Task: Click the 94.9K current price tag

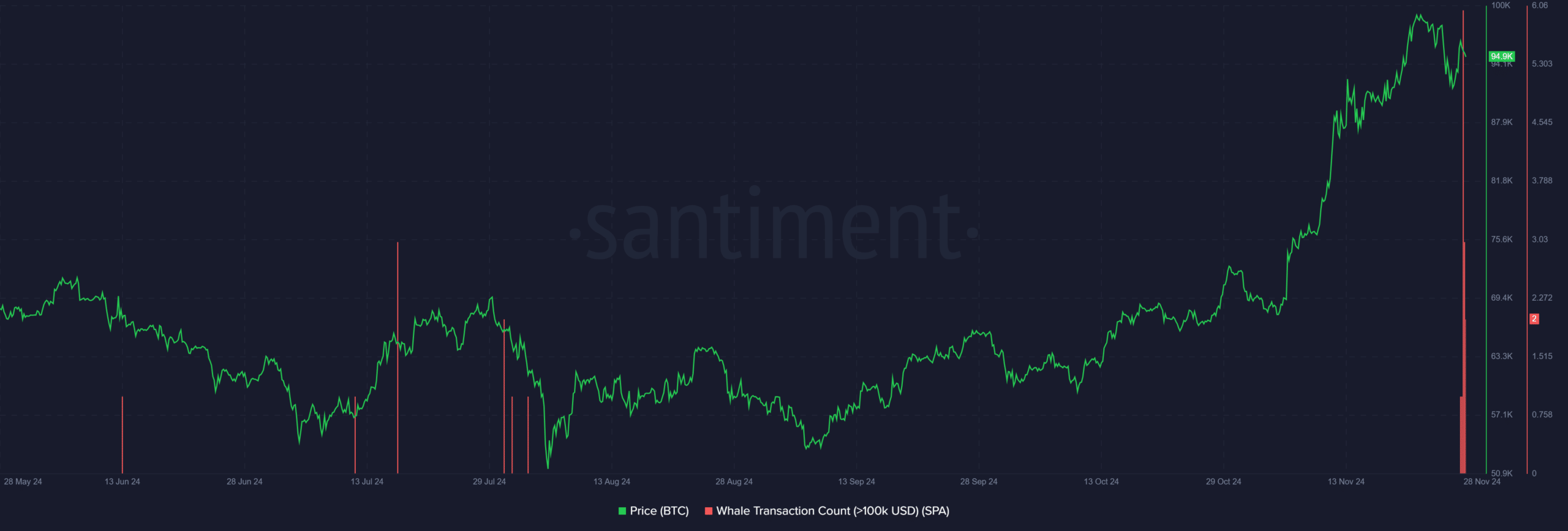Action: (1502, 56)
